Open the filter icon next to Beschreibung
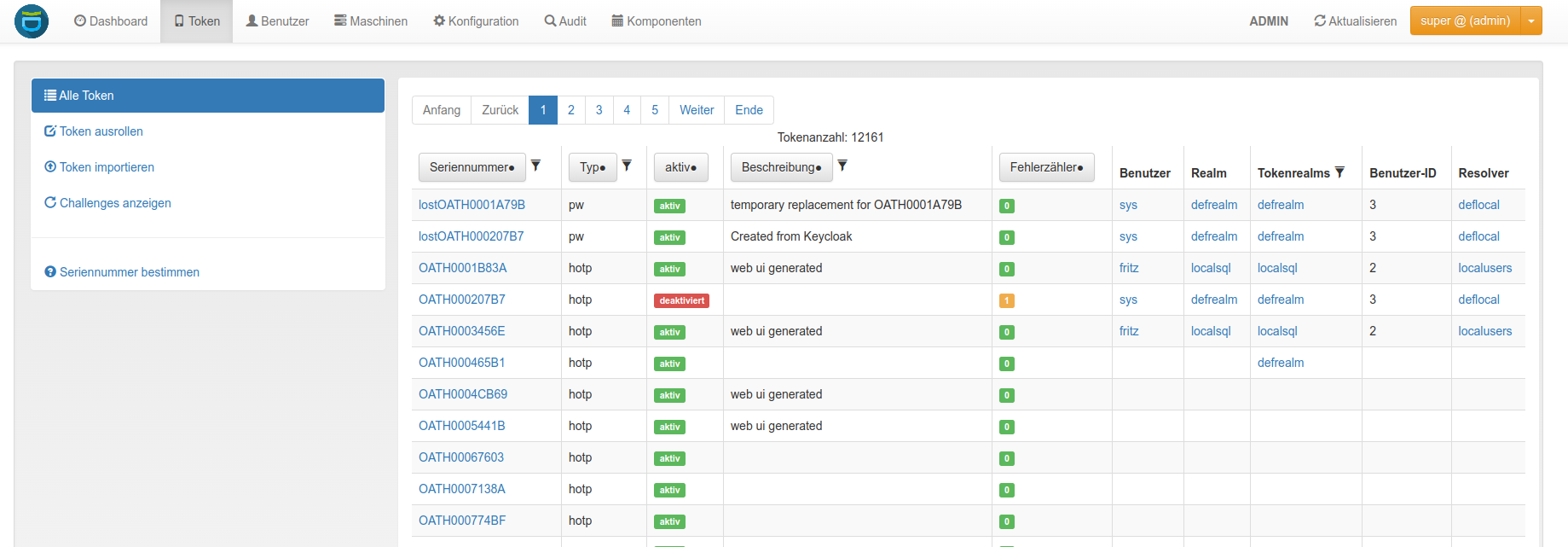 tap(842, 166)
